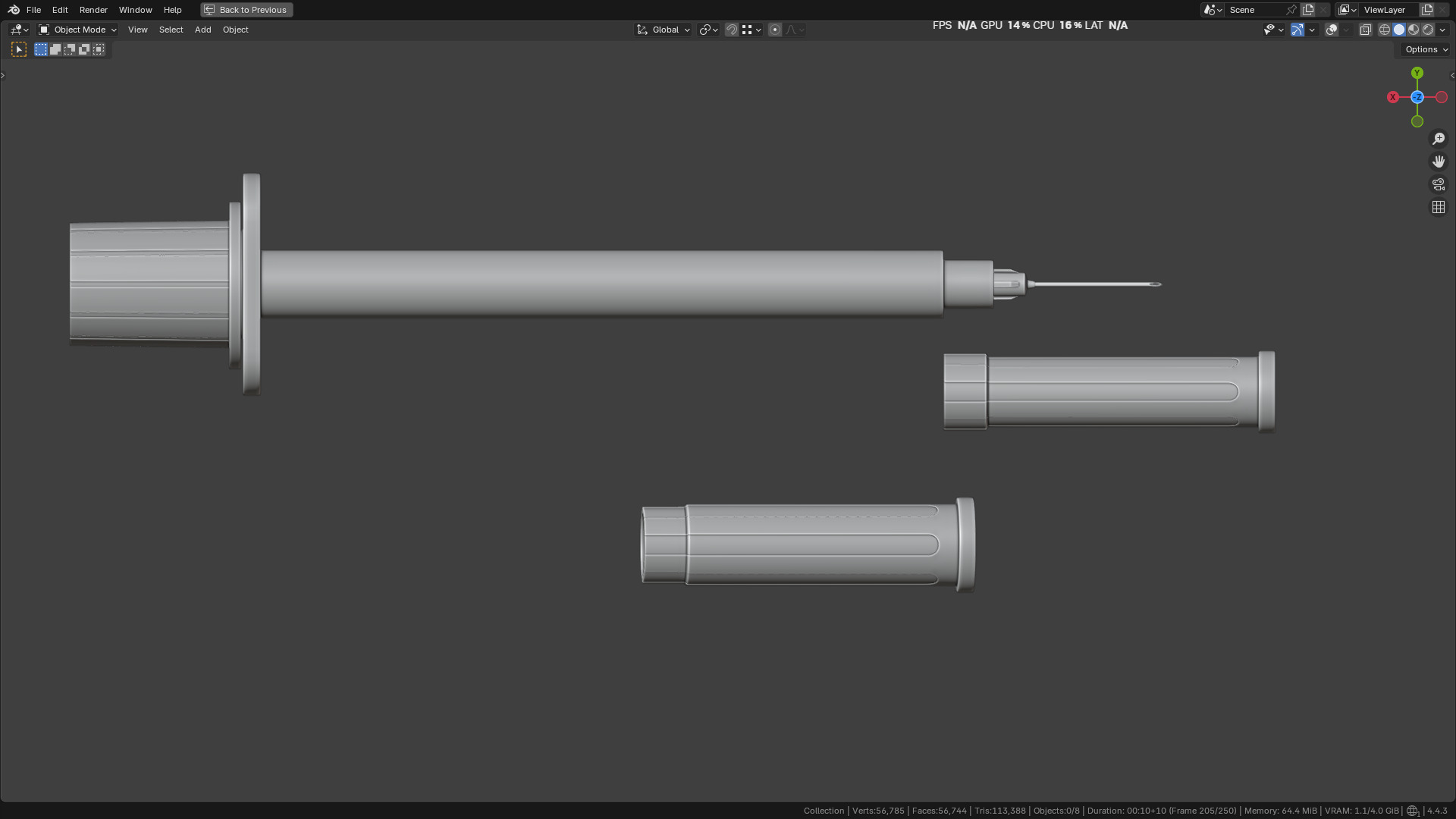Toggle snapping magnet icon
Image resolution: width=1456 pixels, height=819 pixels.
pyautogui.click(x=732, y=30)
